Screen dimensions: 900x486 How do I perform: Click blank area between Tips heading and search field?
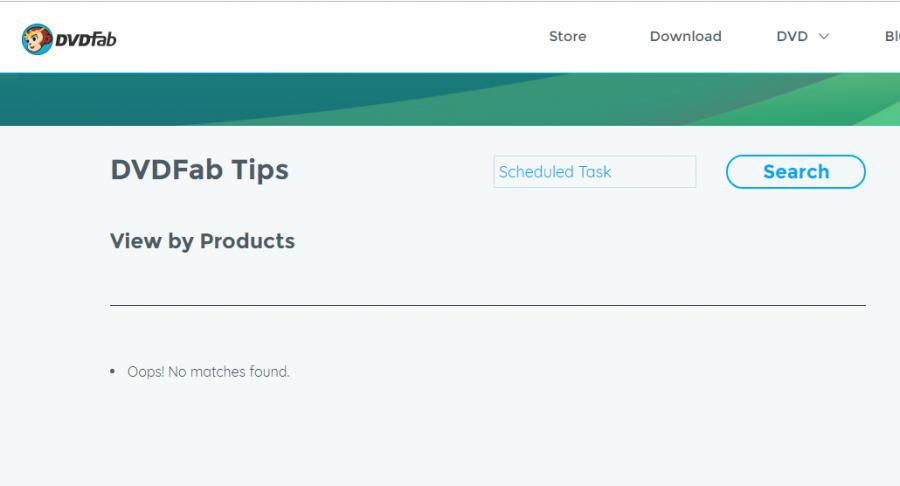tap(390, 171)
